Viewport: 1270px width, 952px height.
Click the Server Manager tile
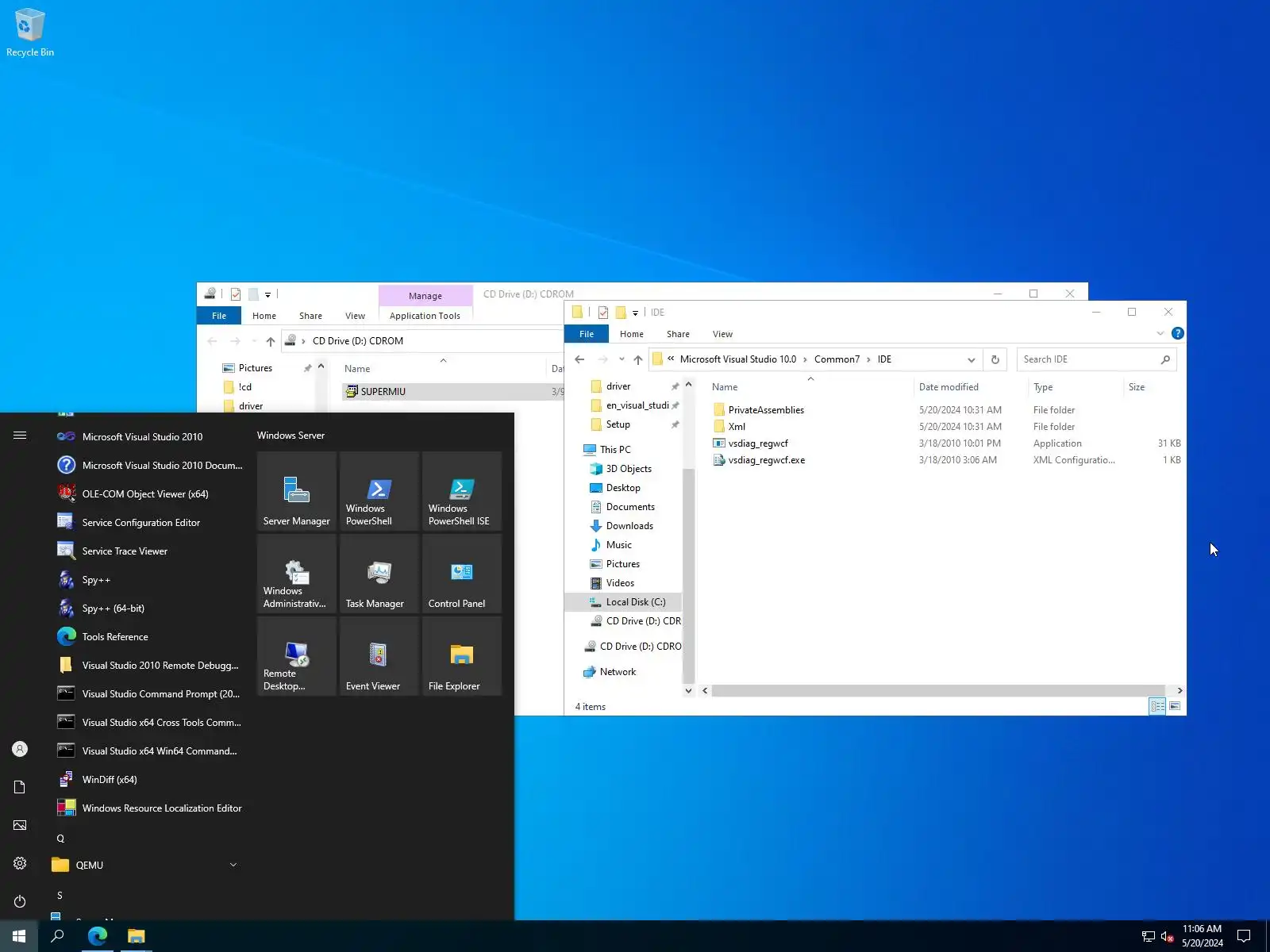(x=297, y=491)
